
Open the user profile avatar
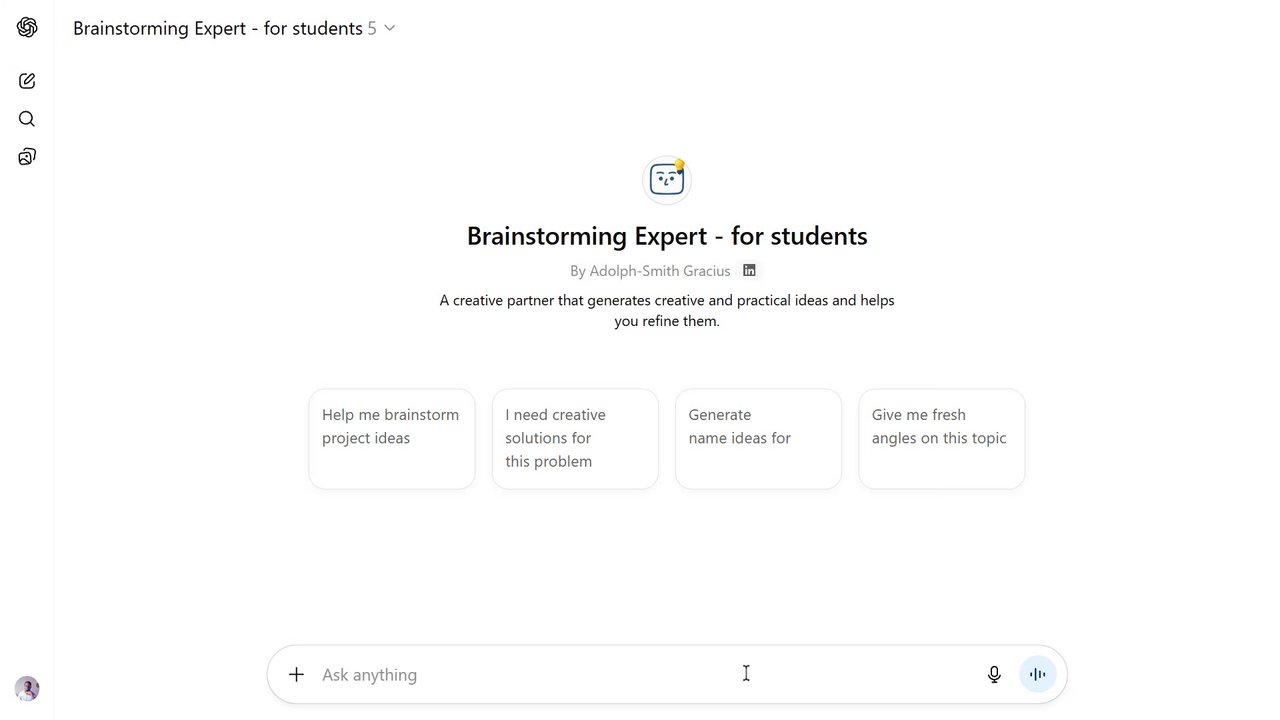(x=27, y=688)
